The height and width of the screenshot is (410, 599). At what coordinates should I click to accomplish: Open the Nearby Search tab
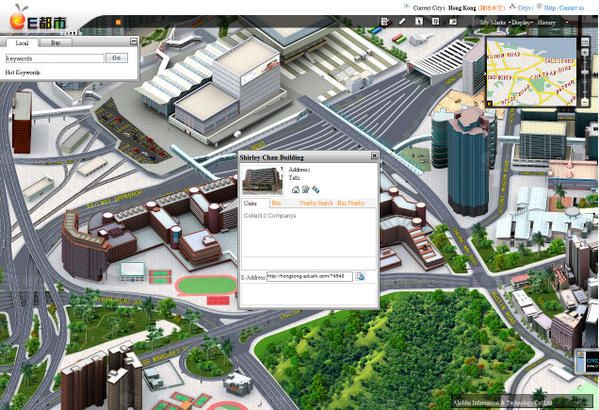pyautogui.click(x=316, y=203)
